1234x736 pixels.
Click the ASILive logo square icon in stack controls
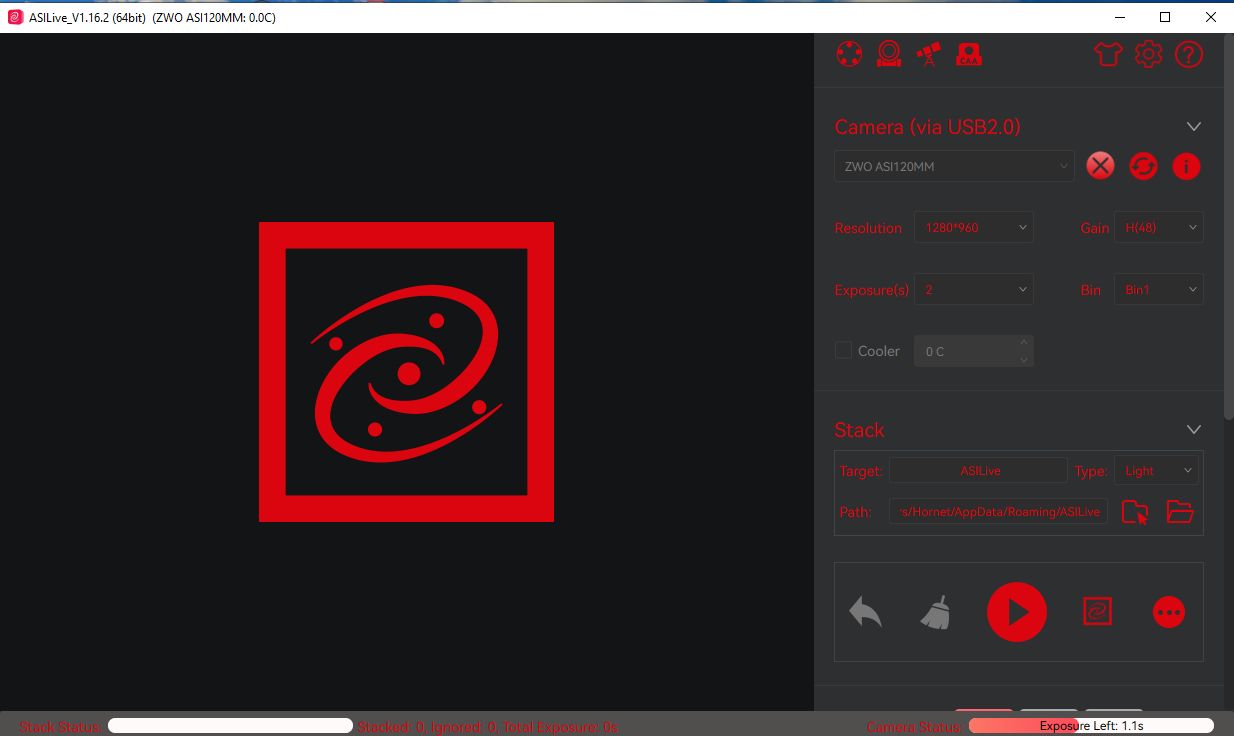click(x=1097, y=612)
